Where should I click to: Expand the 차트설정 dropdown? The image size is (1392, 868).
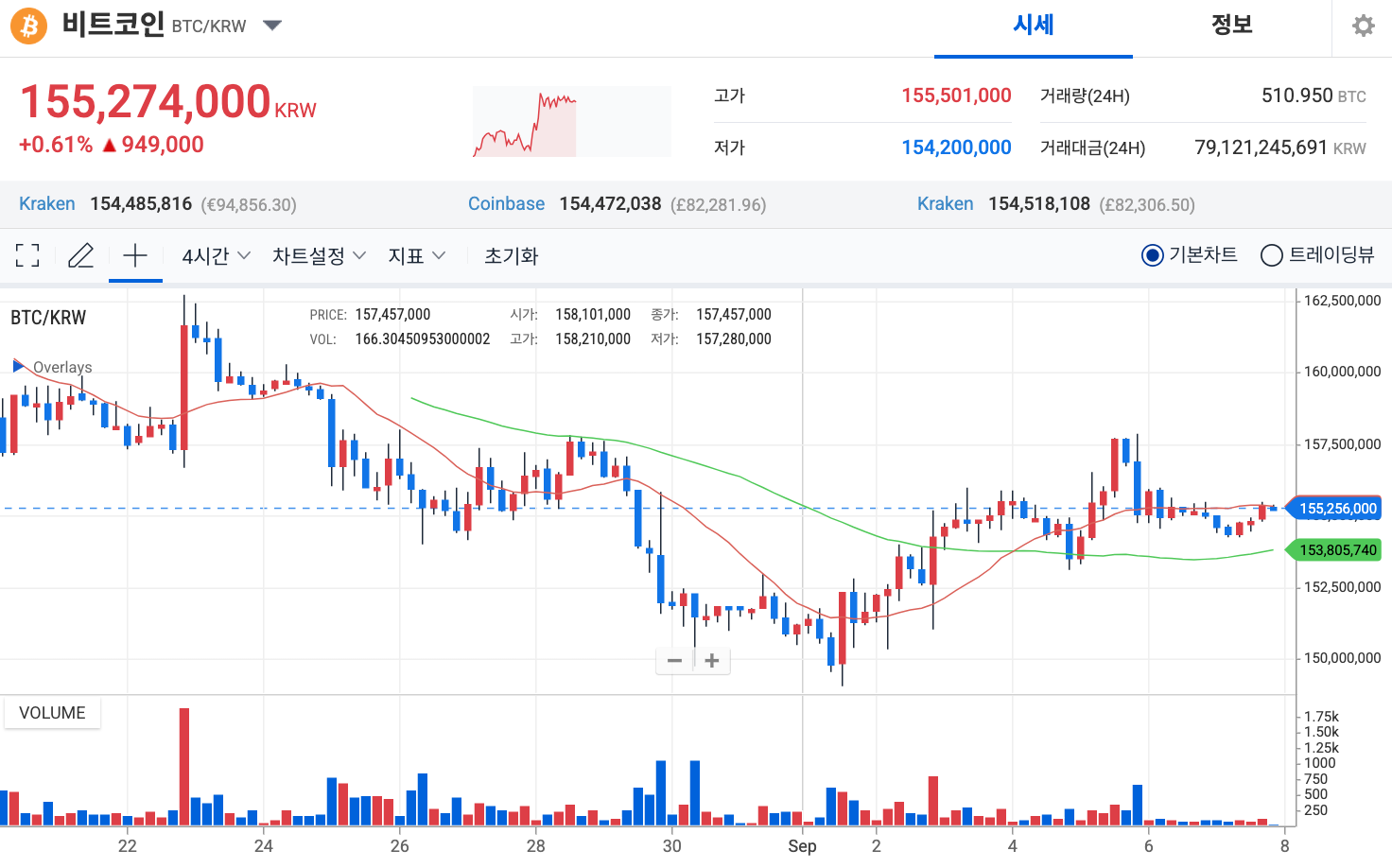pos(319,256)
